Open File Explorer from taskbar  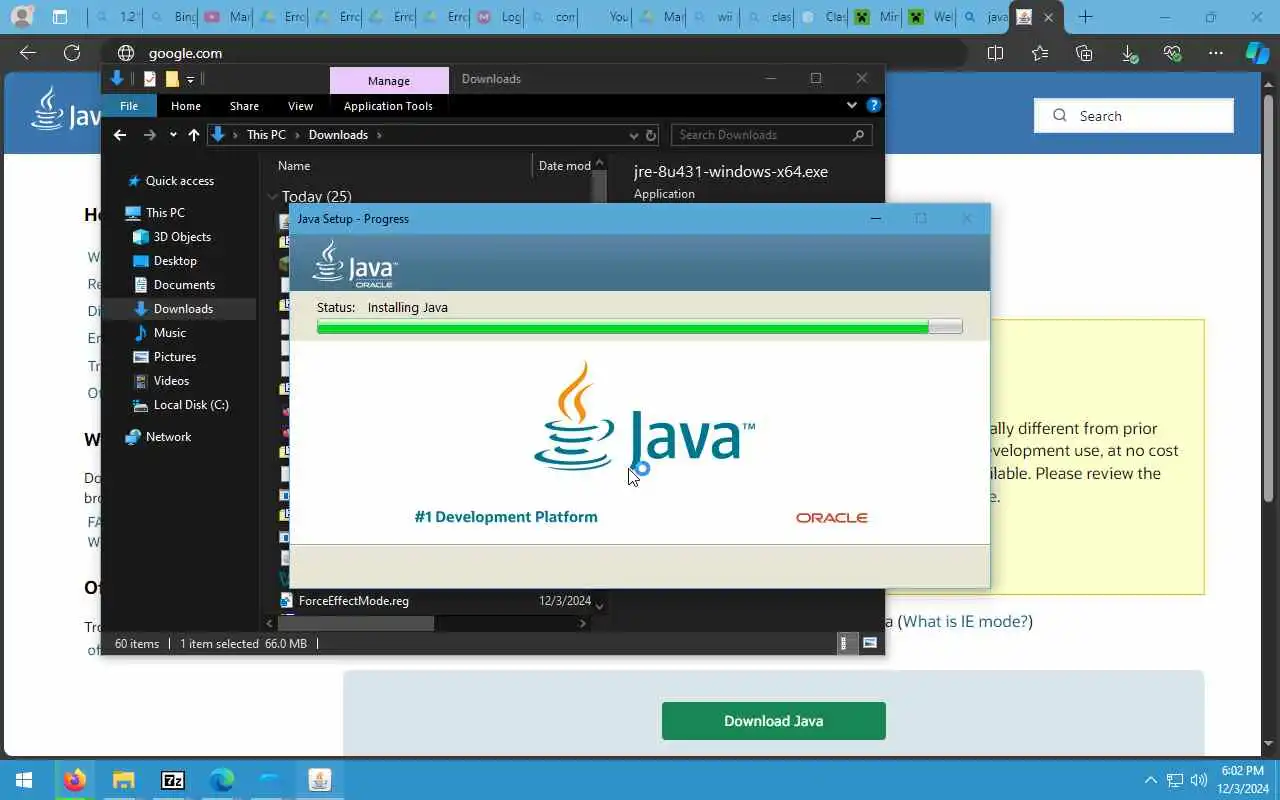123,780
